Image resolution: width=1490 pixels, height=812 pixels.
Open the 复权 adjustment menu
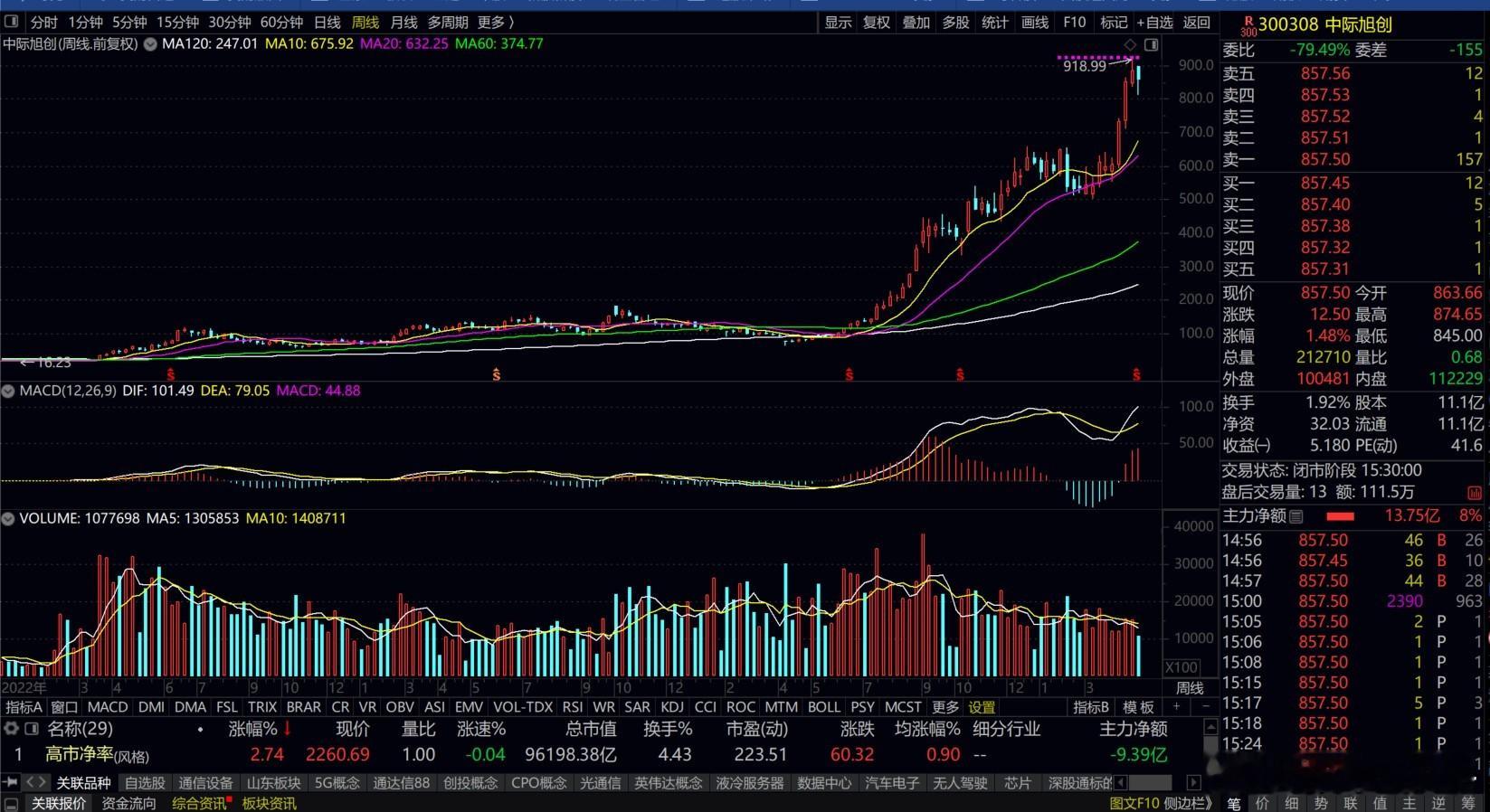[877, 23]
